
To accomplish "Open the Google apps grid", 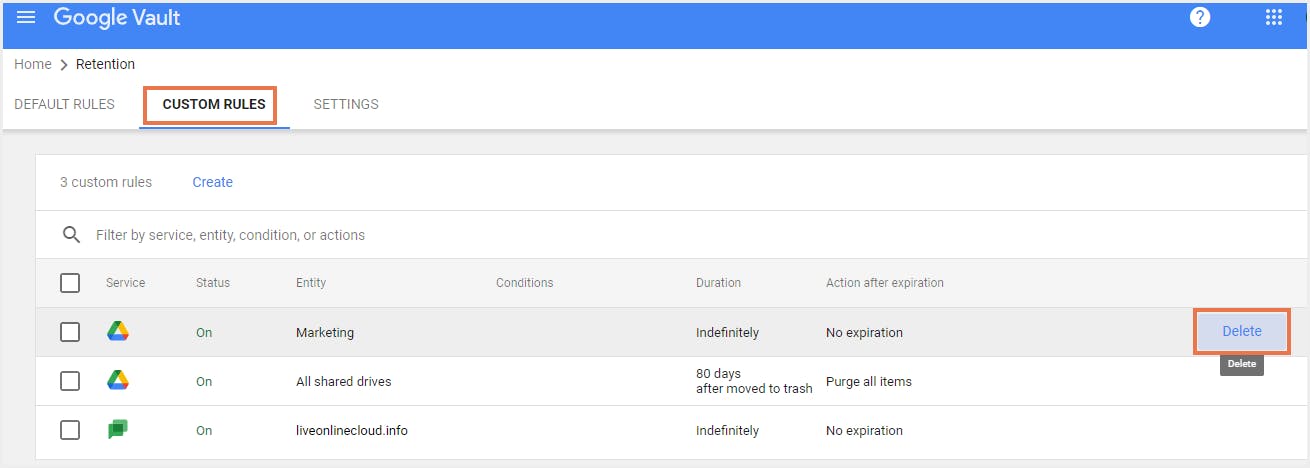I will (1274, 18).
